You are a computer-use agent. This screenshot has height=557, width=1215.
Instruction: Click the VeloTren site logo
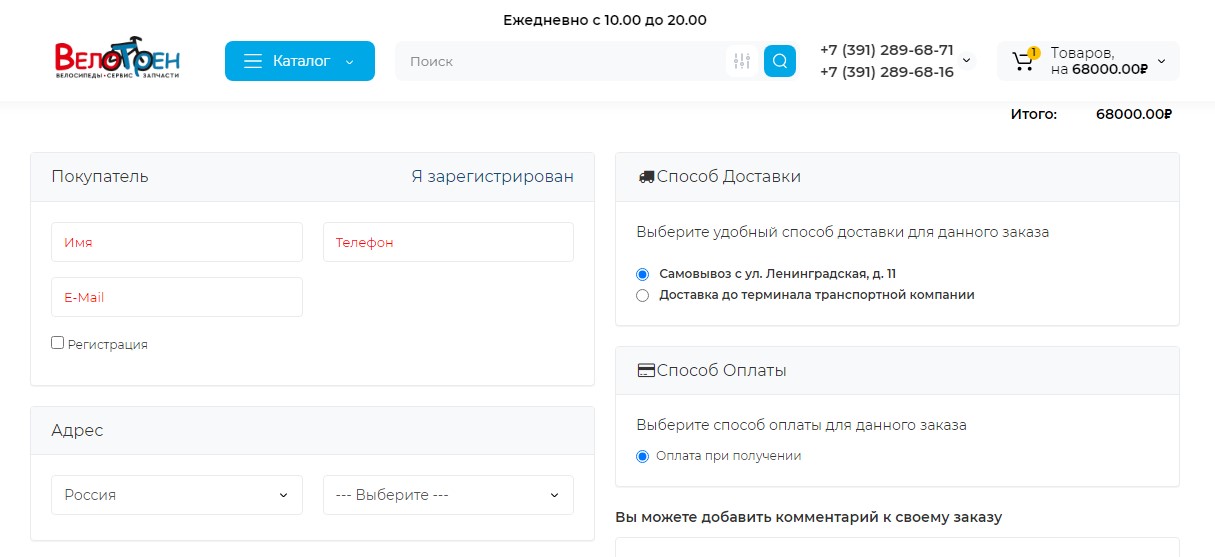click(117, 60)
